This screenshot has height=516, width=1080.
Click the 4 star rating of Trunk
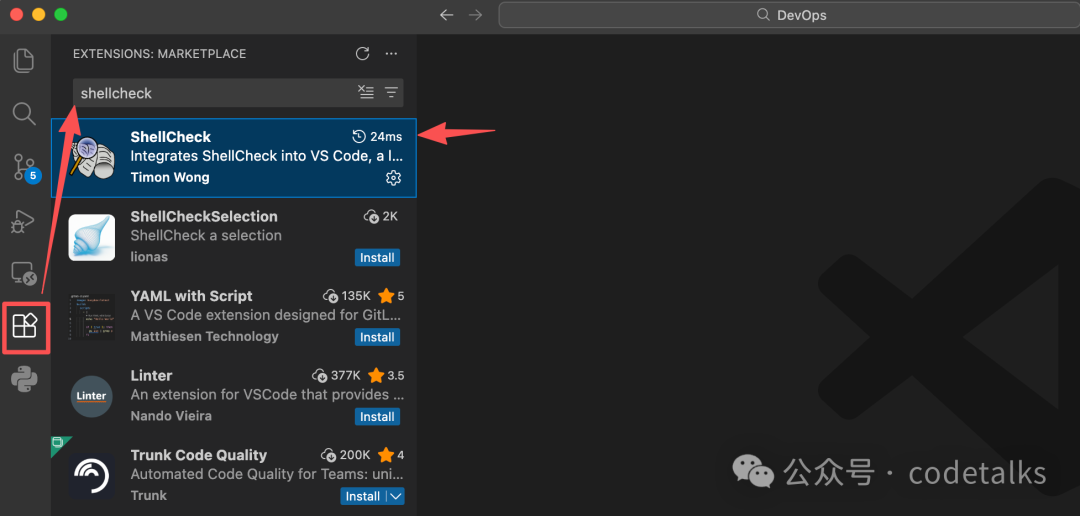click(x=391, y=455)
